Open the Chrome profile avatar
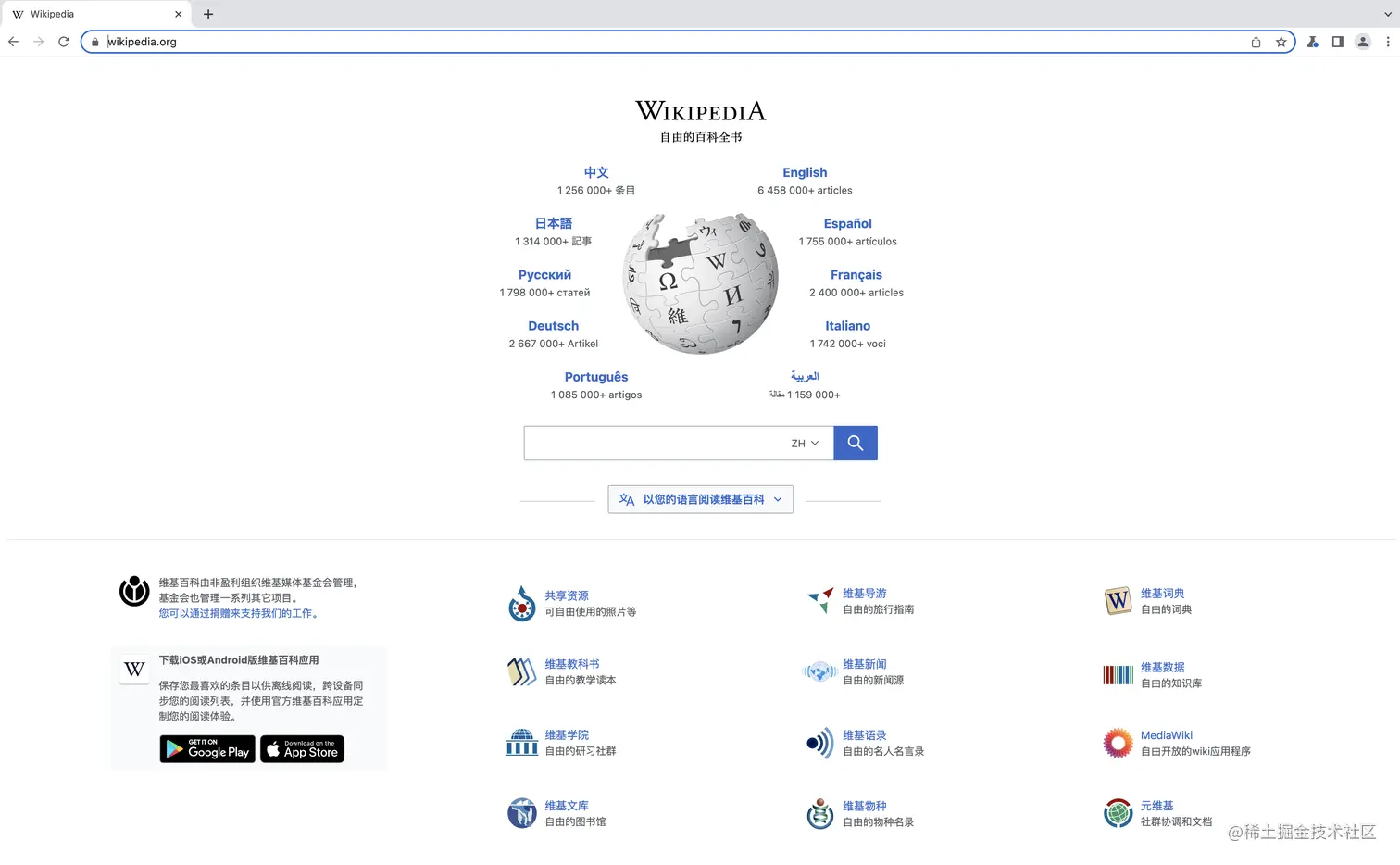 point(1363,42)
